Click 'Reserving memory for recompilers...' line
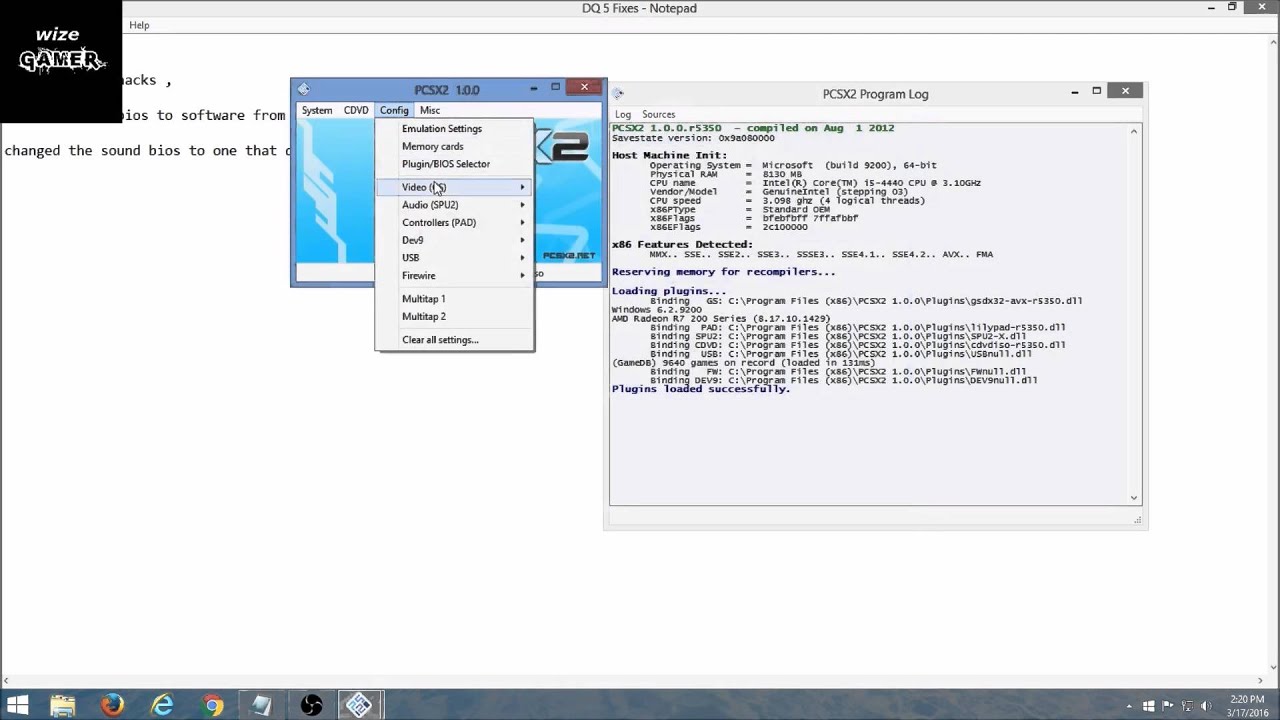The width and height of the screenshot is (1280, 720). coord(723,272)
